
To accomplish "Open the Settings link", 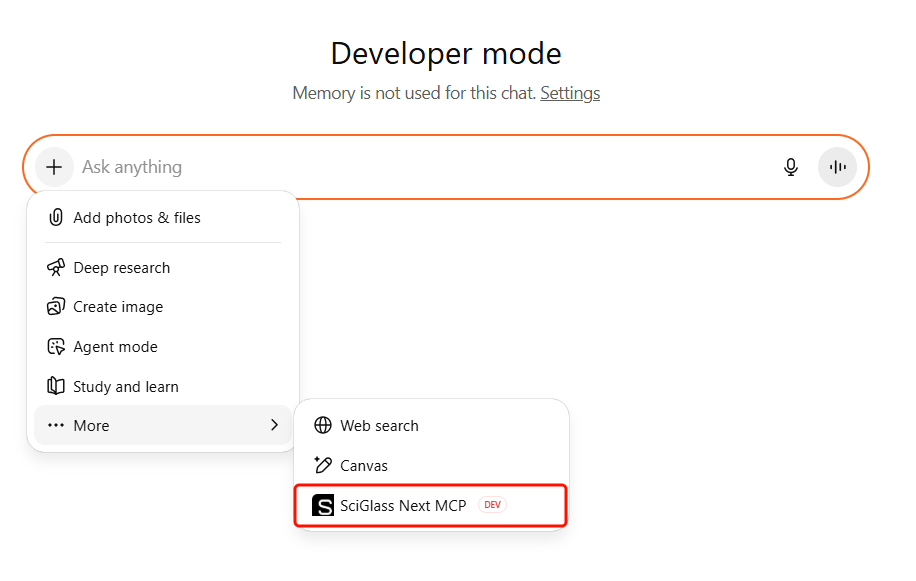I will pos(570,93).
